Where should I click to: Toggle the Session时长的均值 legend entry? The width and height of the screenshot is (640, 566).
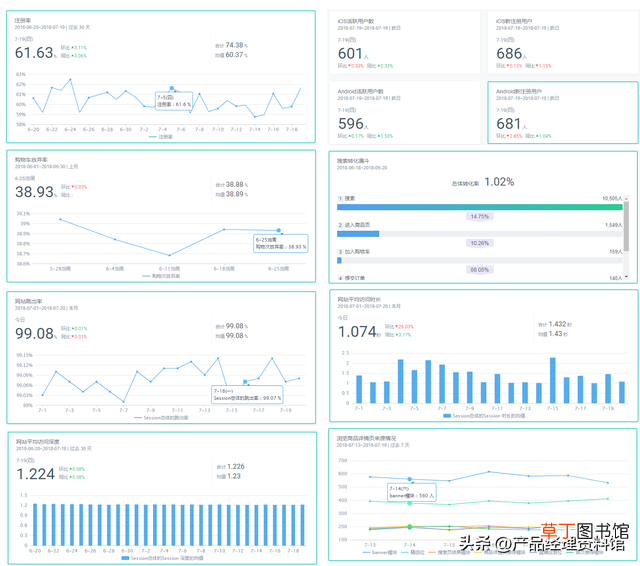tap(484, 416)
